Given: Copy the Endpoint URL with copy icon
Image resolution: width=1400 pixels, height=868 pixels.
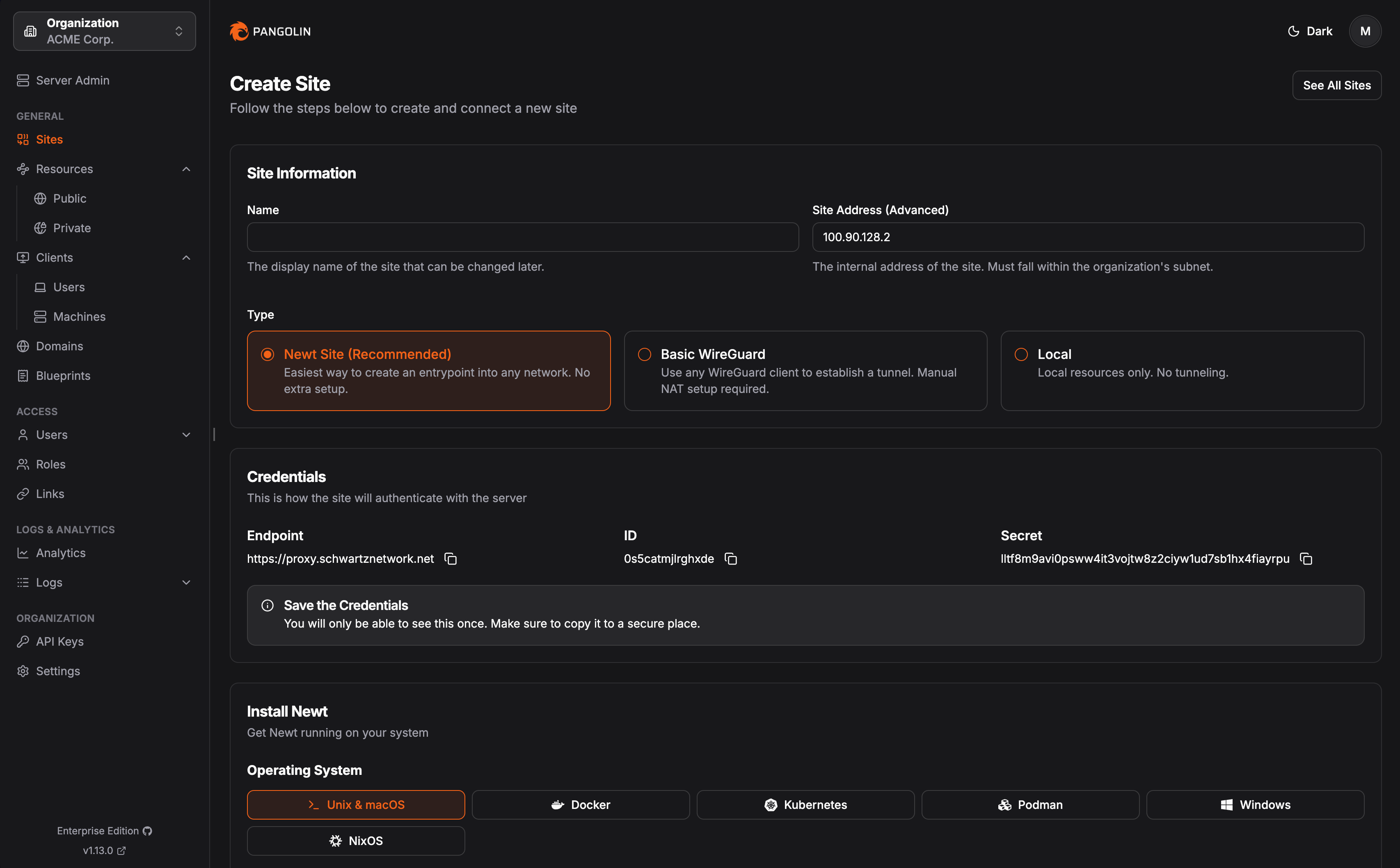Looking at the screenshot, I should (451, 559).
